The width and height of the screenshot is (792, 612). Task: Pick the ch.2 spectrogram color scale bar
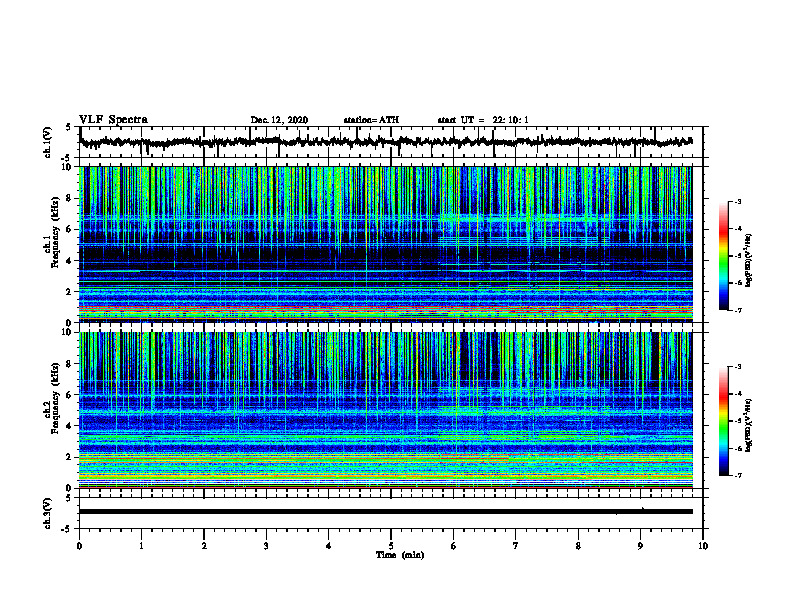click(724, 421)
